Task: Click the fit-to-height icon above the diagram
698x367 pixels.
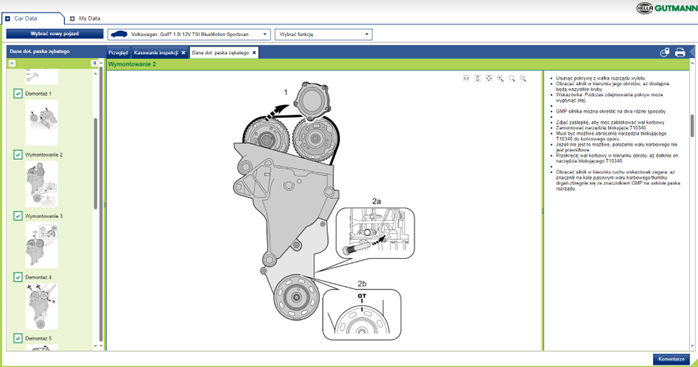Action: coord(477,78)
